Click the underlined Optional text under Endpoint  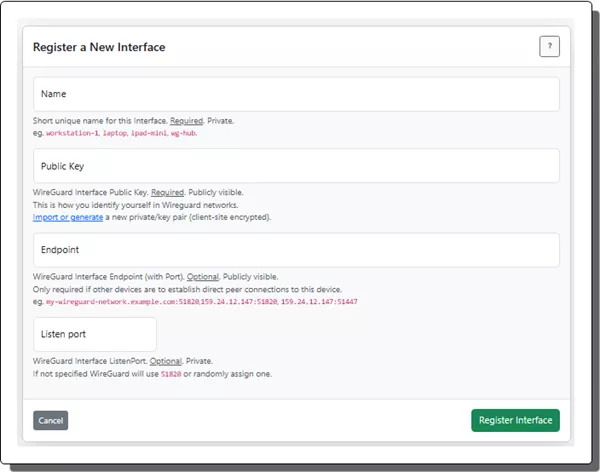(x=203, y=277)
